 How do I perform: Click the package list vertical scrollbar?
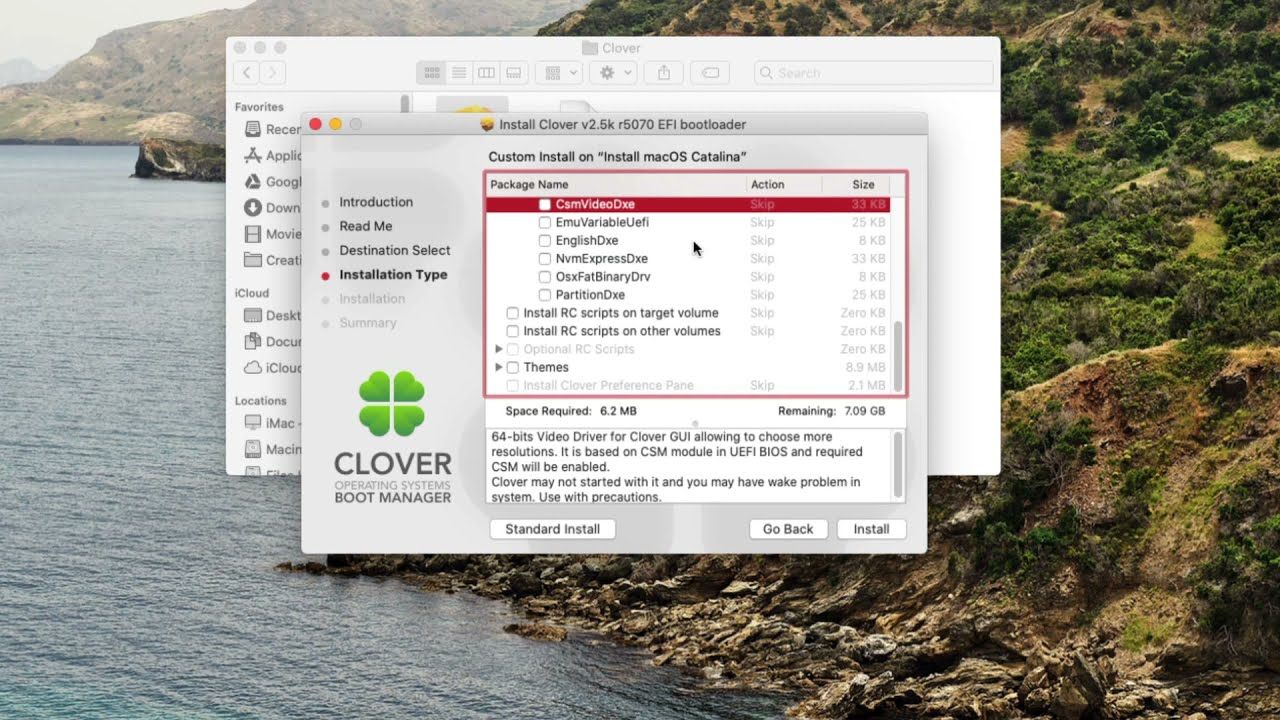click(897, 357)
